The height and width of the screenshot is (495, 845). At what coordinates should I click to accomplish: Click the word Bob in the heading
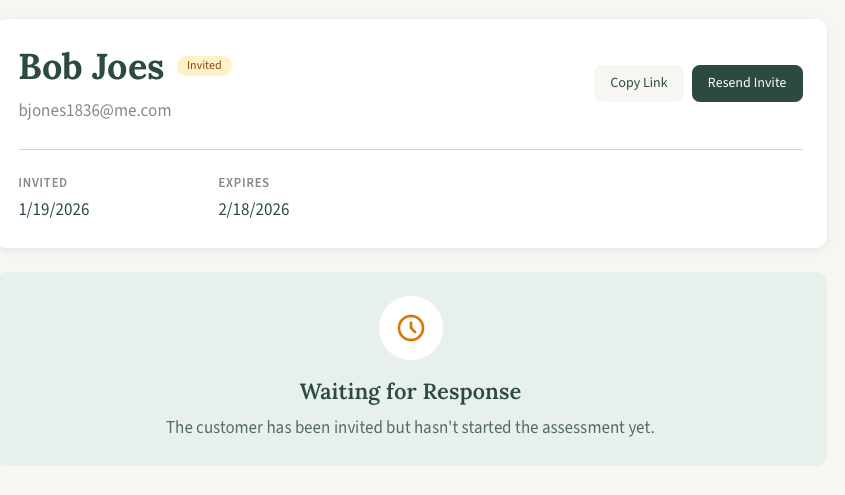[51, 67]
